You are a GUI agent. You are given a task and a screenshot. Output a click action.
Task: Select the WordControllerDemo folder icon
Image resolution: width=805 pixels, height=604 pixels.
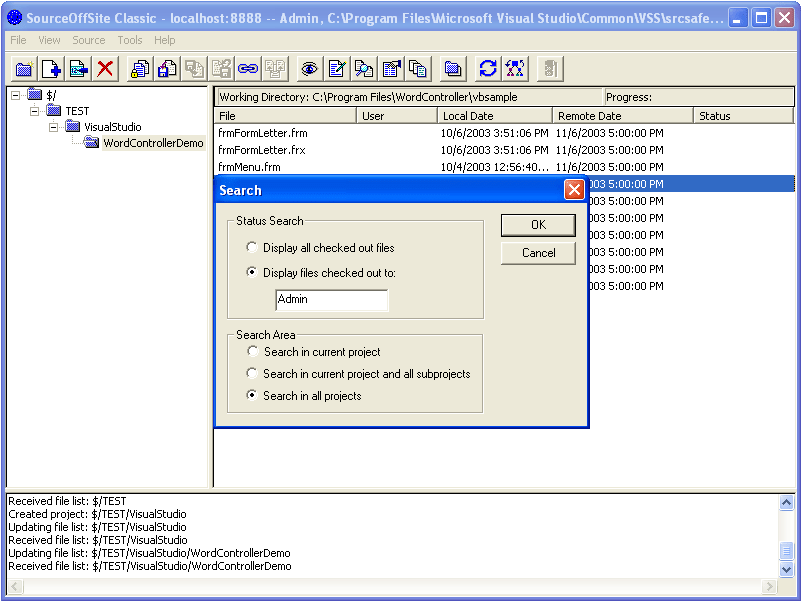[x=91, y=143]
